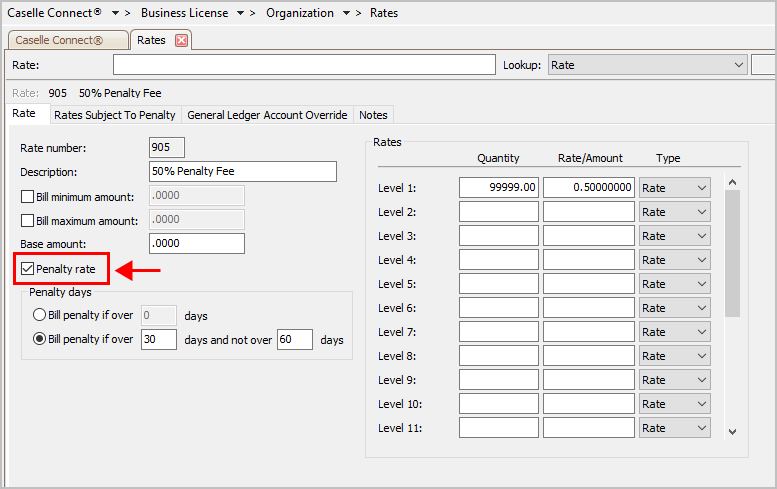Select first Bill penalty if over radio
The image size is (777, 489).
coord(39,315)
